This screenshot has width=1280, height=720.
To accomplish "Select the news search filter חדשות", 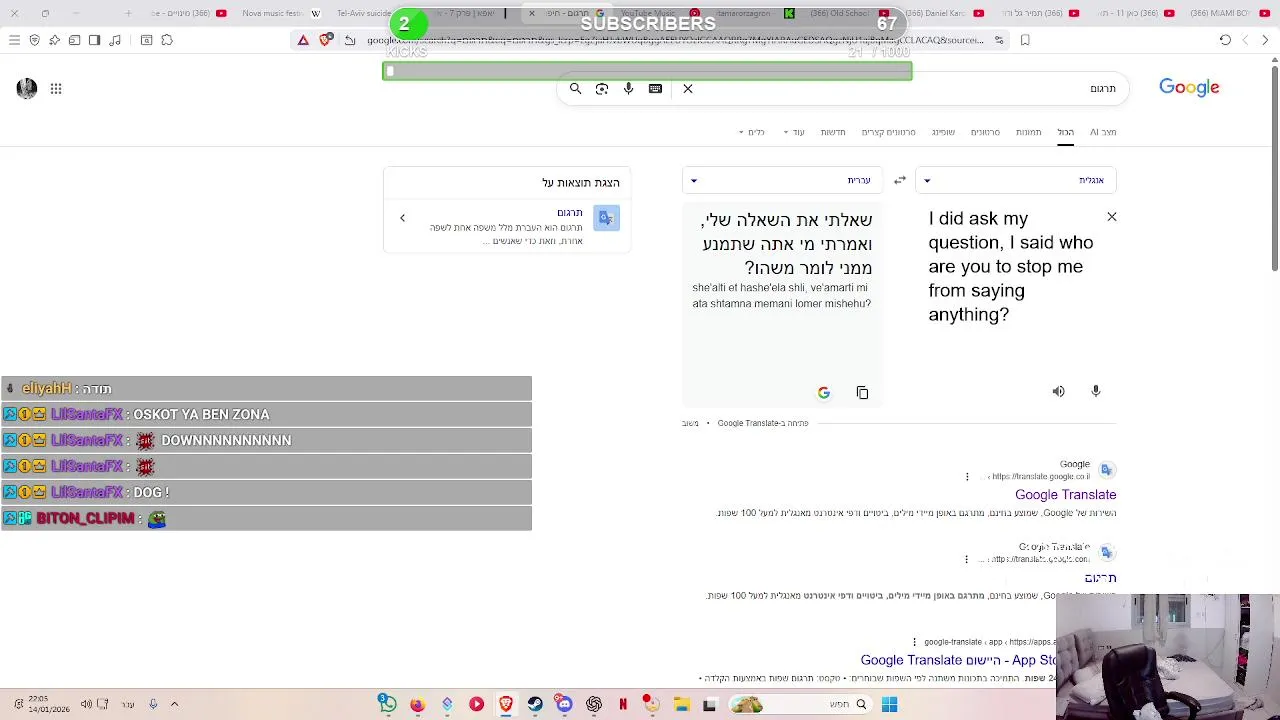I will click(833, 132).
